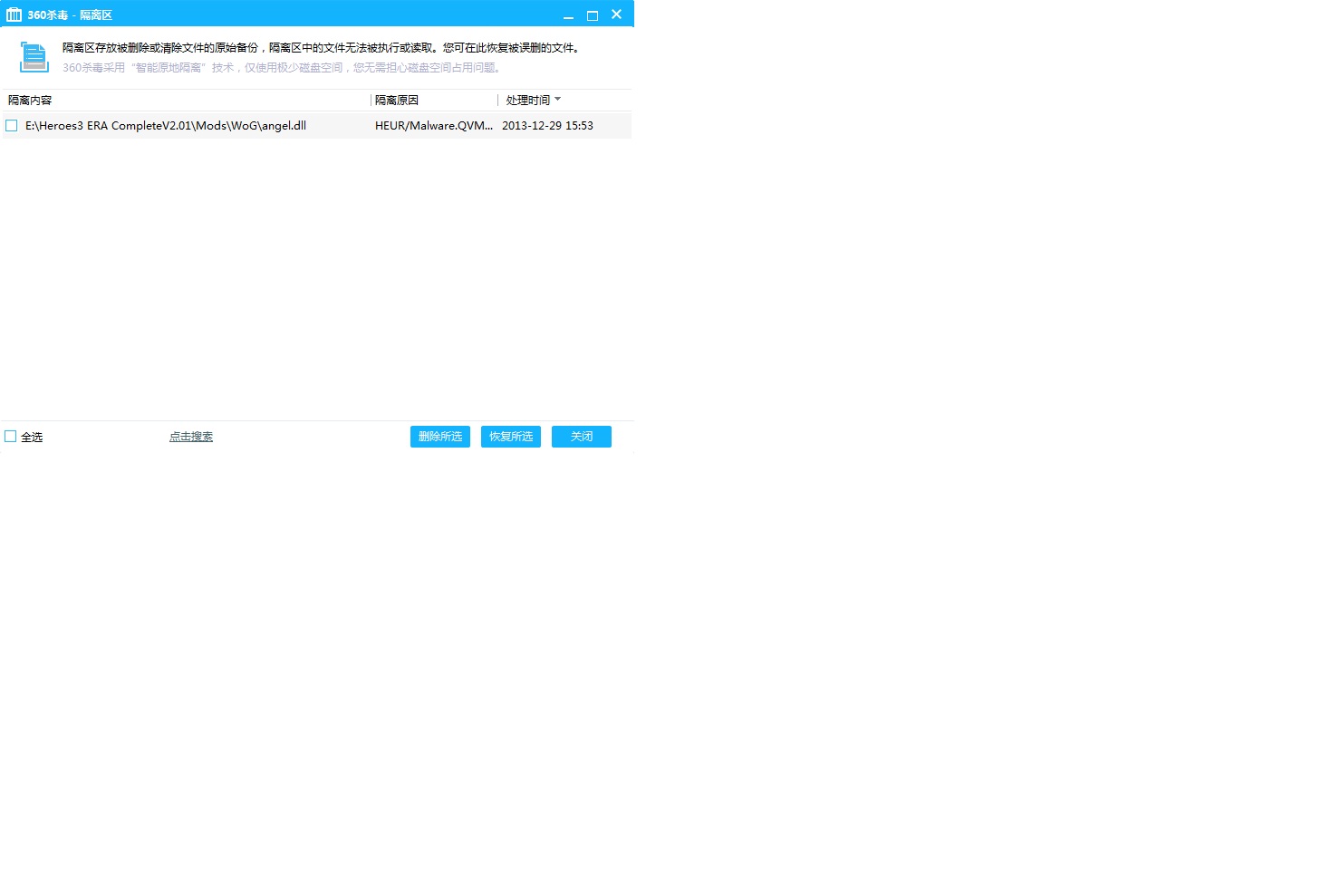Viewport: 1321px width, 896px height.
Task: Click the 关闭 close button
Action: (x=582, y=437)
